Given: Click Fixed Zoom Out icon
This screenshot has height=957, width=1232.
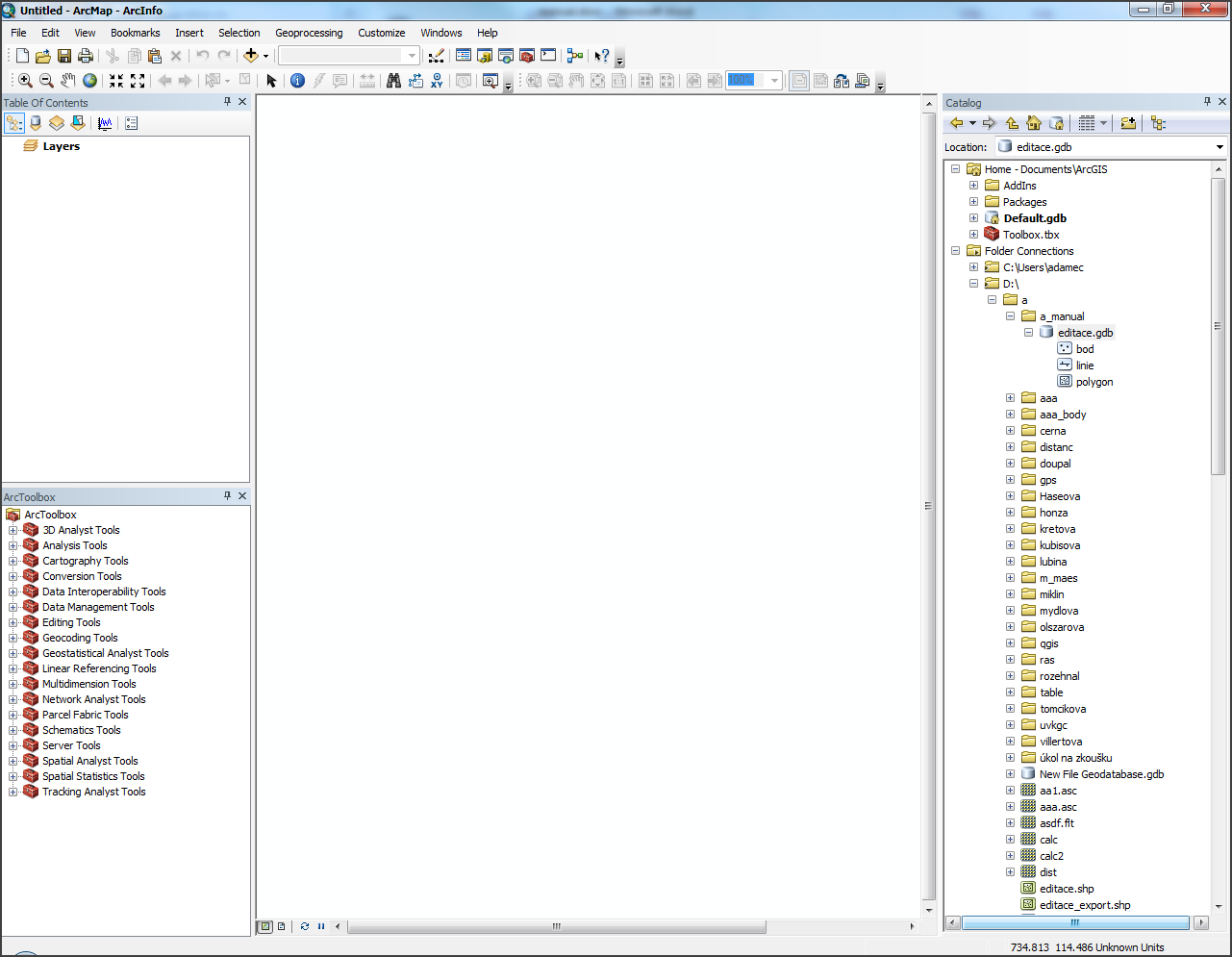Looking at the screenshot, I should click(138, 81).
